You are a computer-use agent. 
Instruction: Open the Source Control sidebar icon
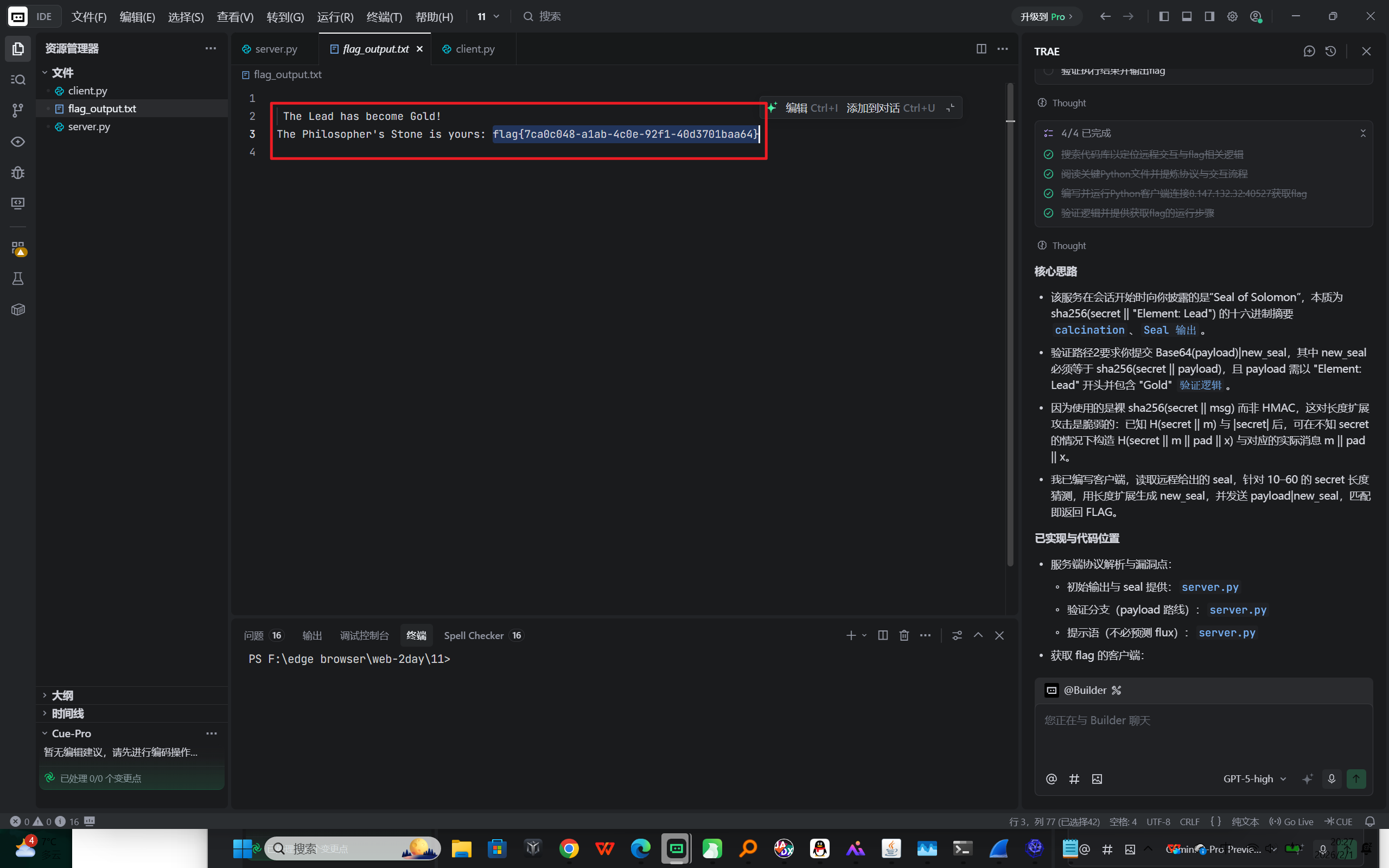18,110
